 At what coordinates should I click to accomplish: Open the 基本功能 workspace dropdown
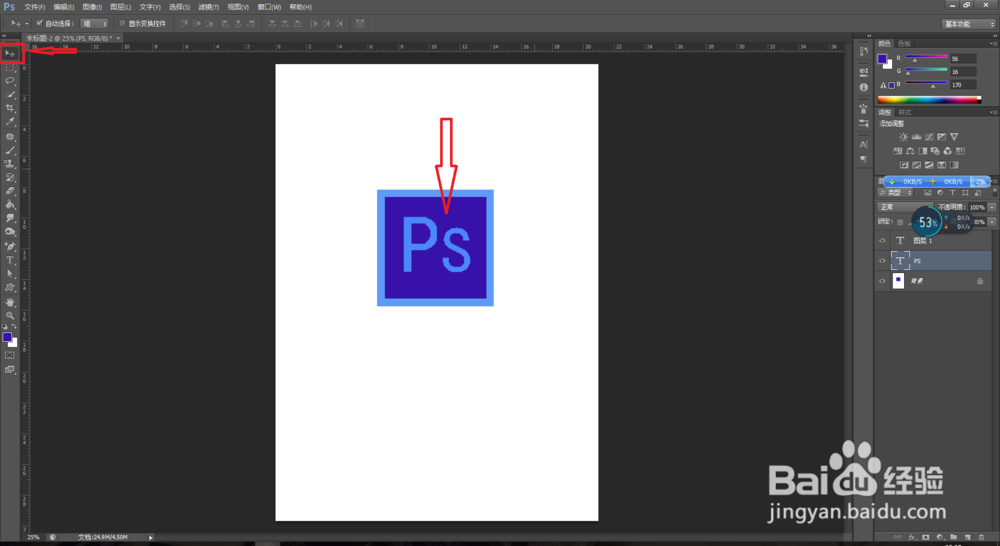tap(969, 24)
